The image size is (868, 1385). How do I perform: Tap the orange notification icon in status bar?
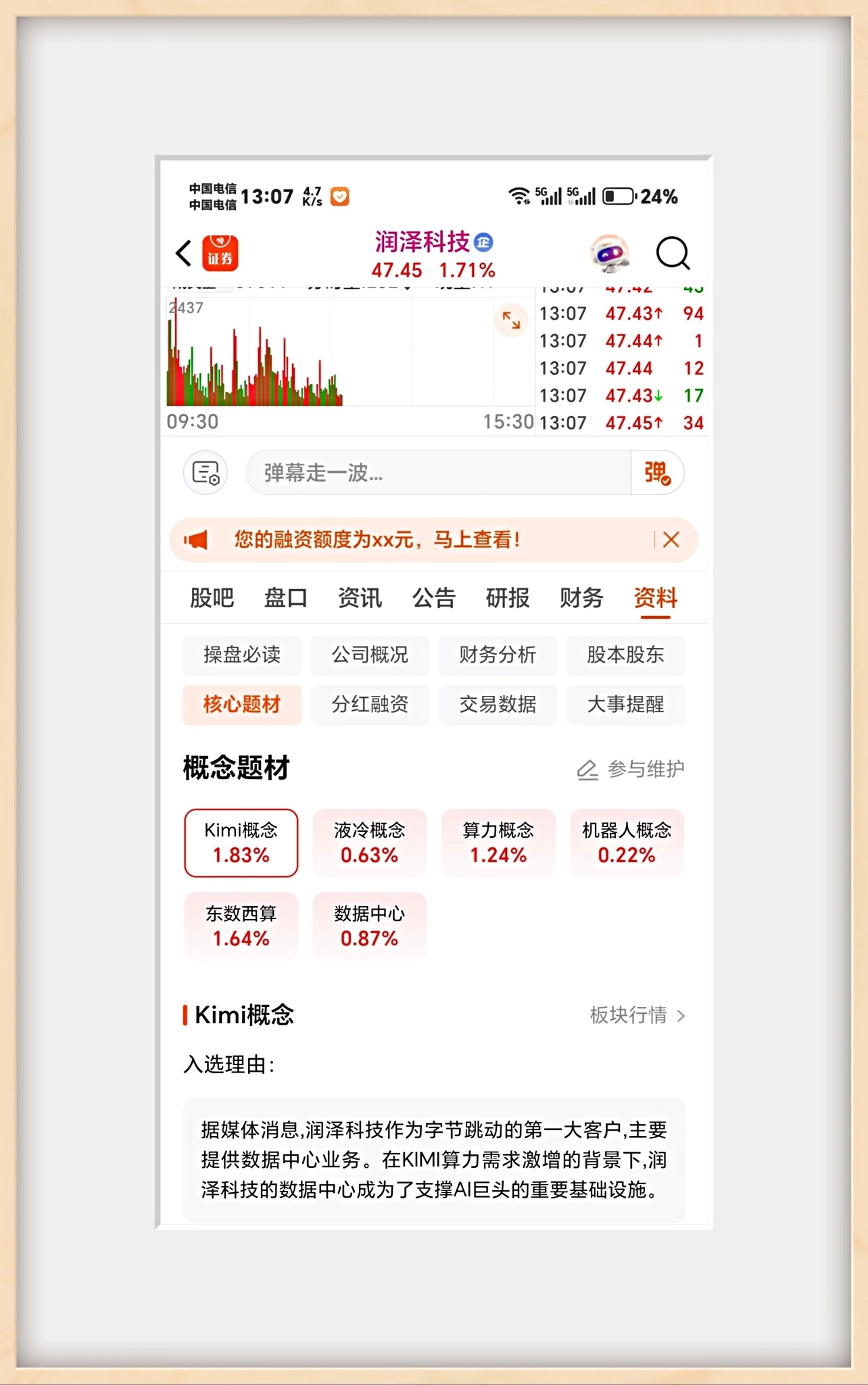coord(340,196)
